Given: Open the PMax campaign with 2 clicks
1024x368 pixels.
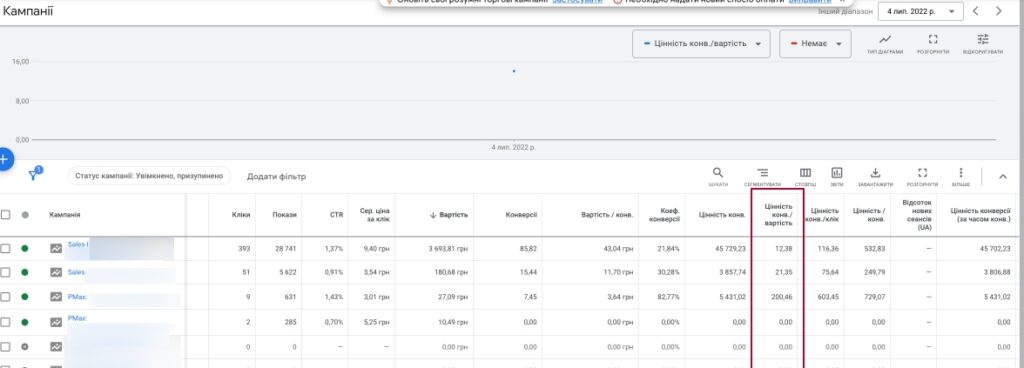Looking at the screenshot, I should click(78, 318).
